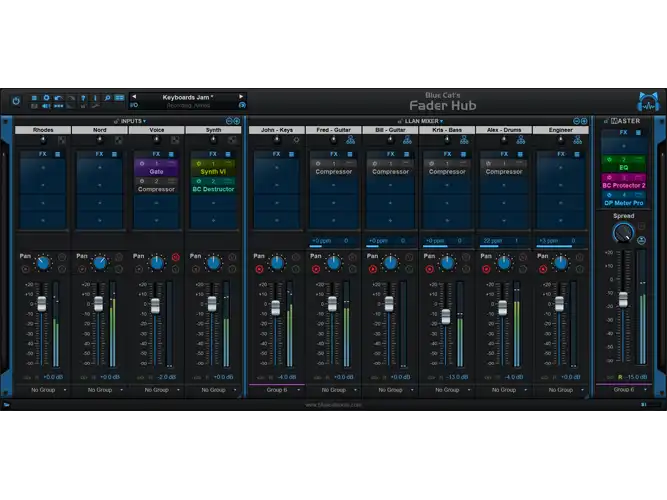667x500 pixels.
Task: Open network icon on Kris - Bass
Action: [x=464, y=140]
